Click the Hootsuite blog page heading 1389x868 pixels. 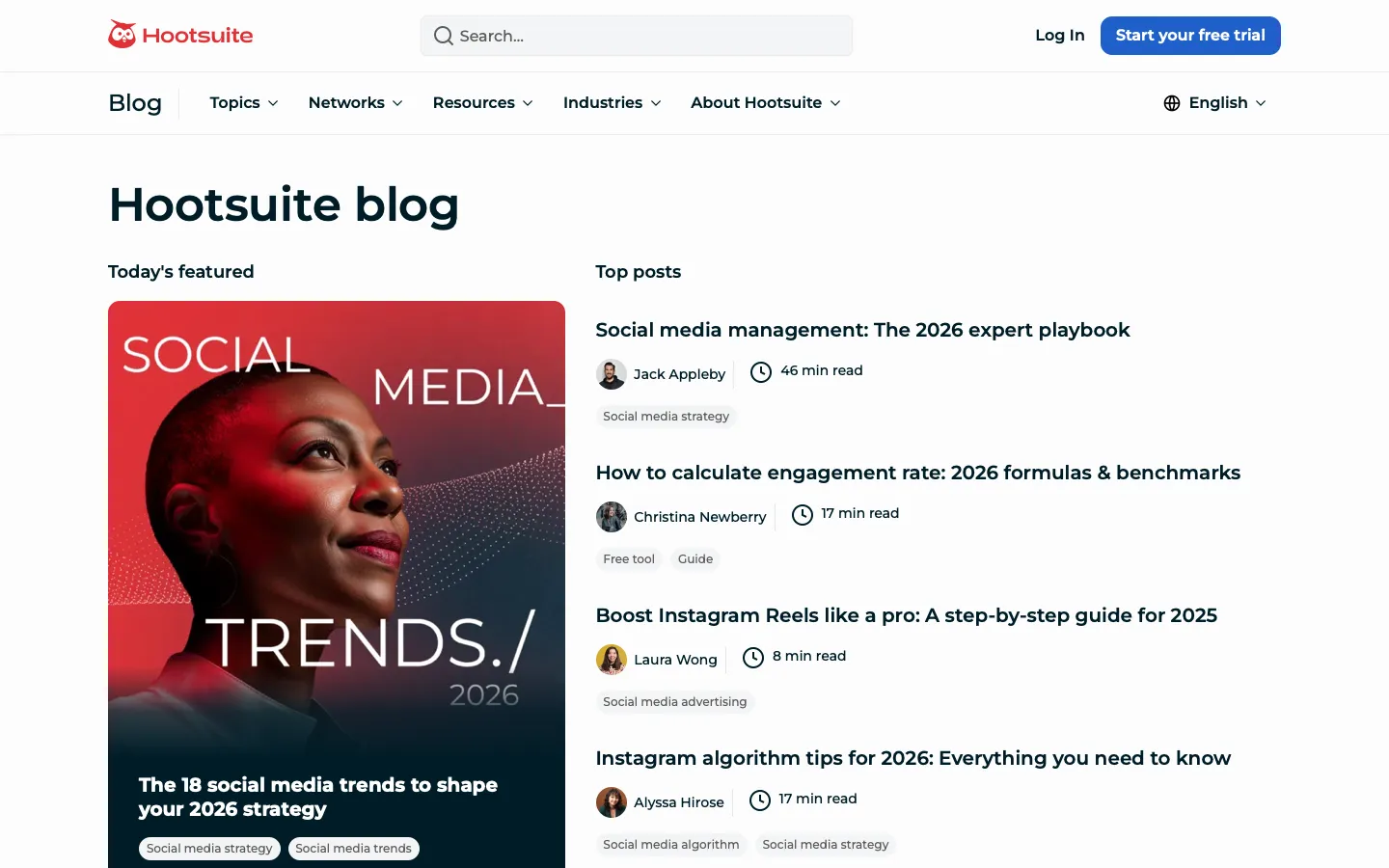284,204
